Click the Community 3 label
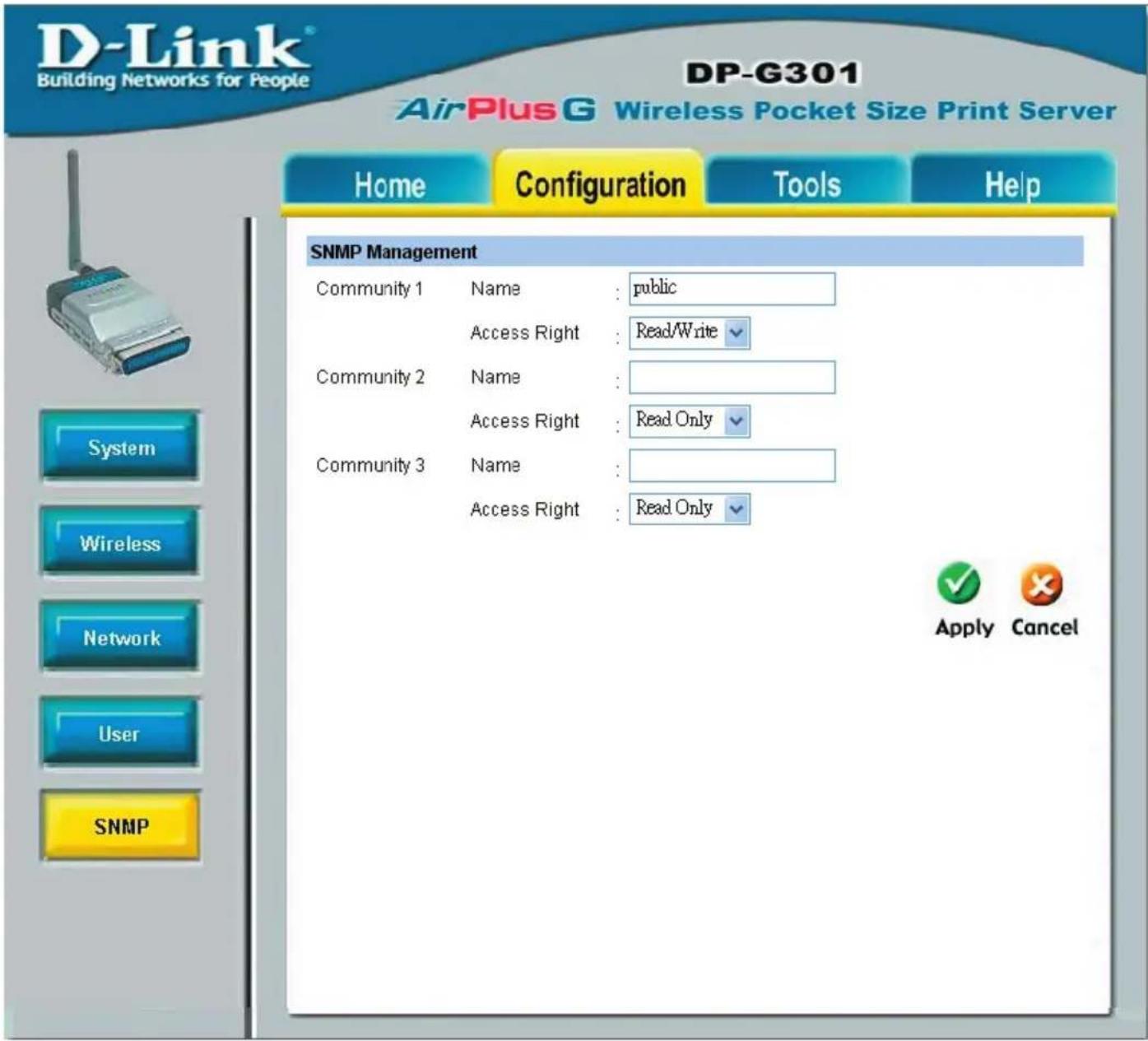The image size is (1148, 1041). tap(370, 465)
